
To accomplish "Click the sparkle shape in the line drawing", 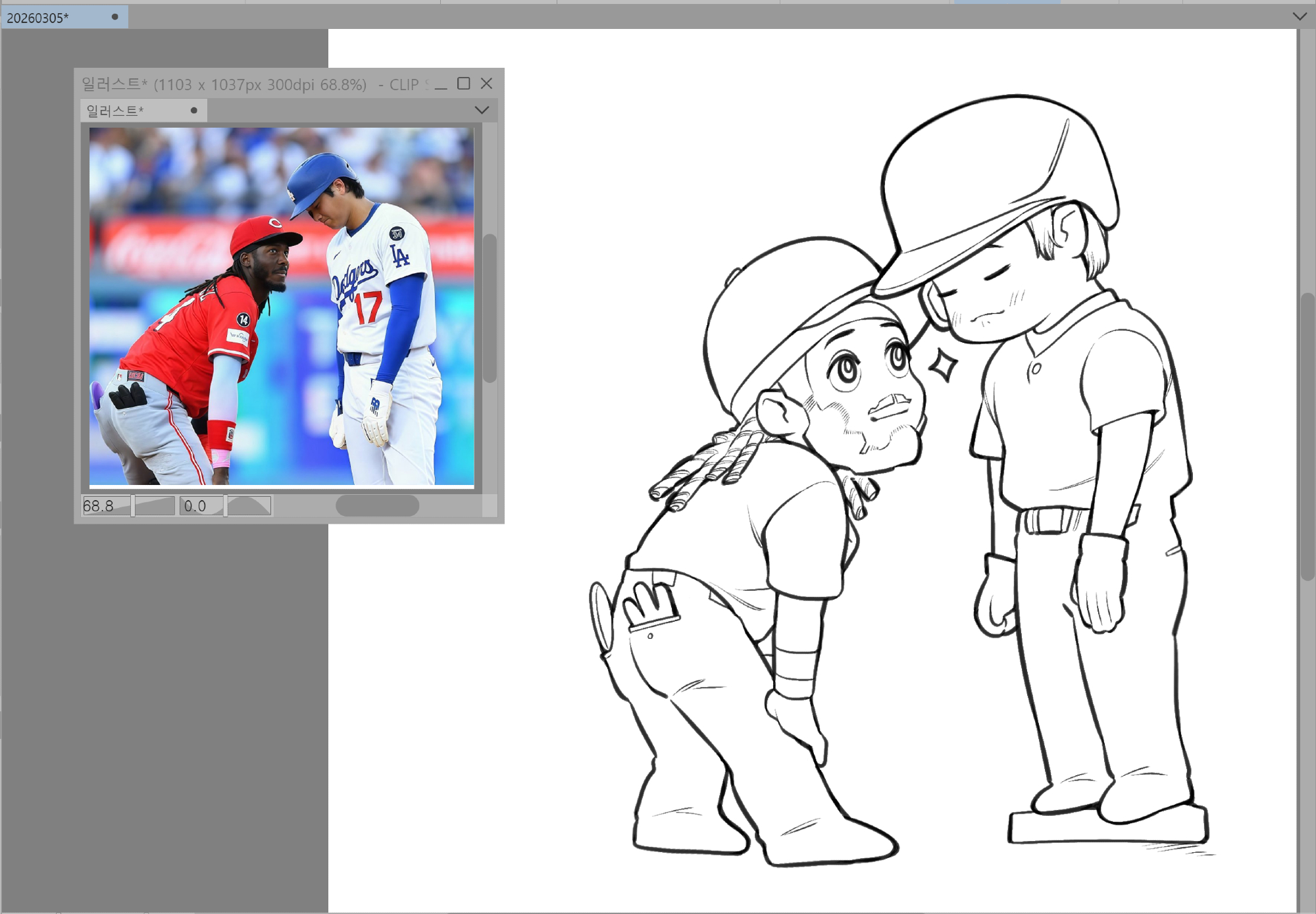I will [x=944, y=365].
